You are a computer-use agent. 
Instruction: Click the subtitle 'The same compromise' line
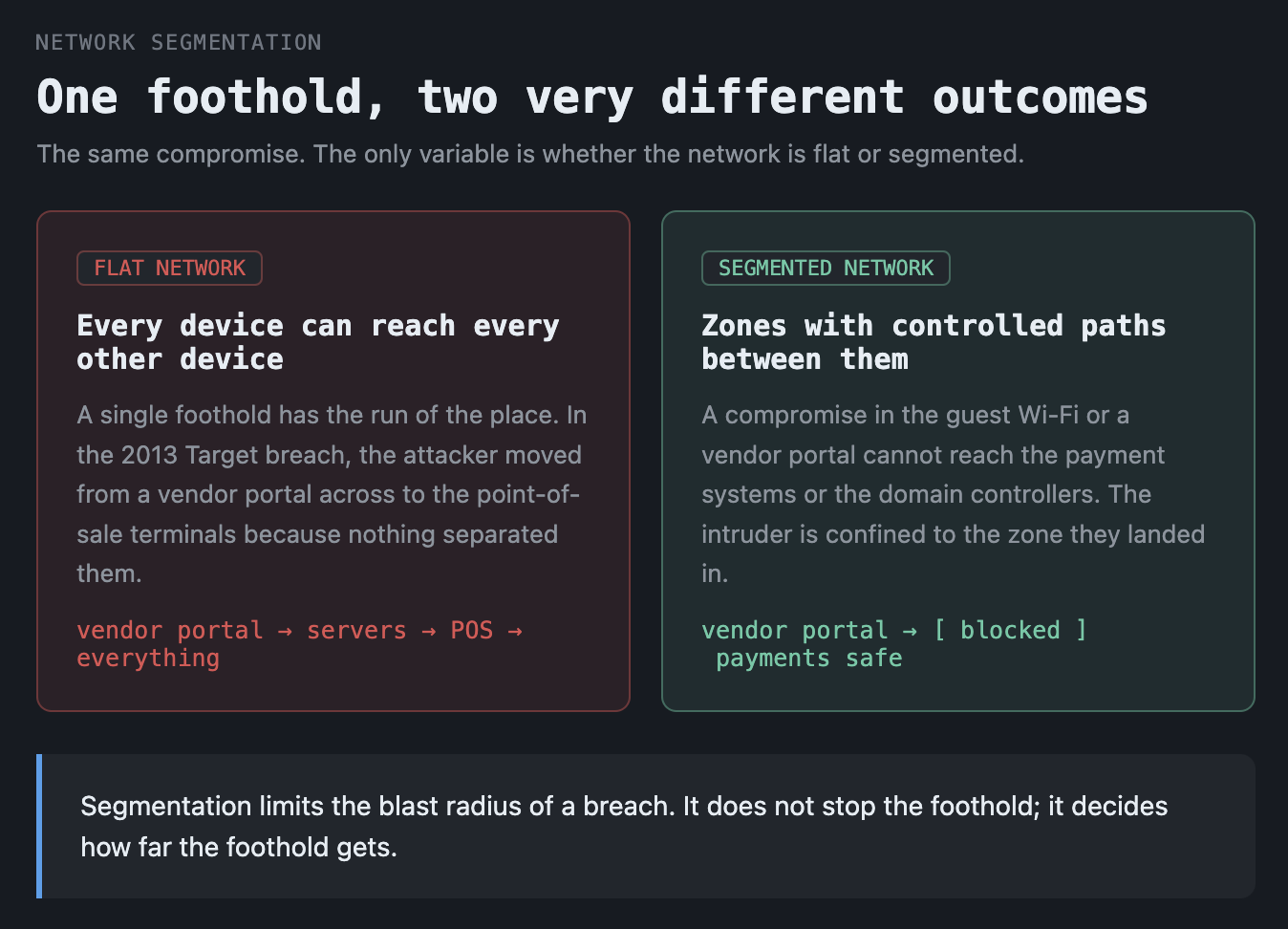(x=530, y=154)
